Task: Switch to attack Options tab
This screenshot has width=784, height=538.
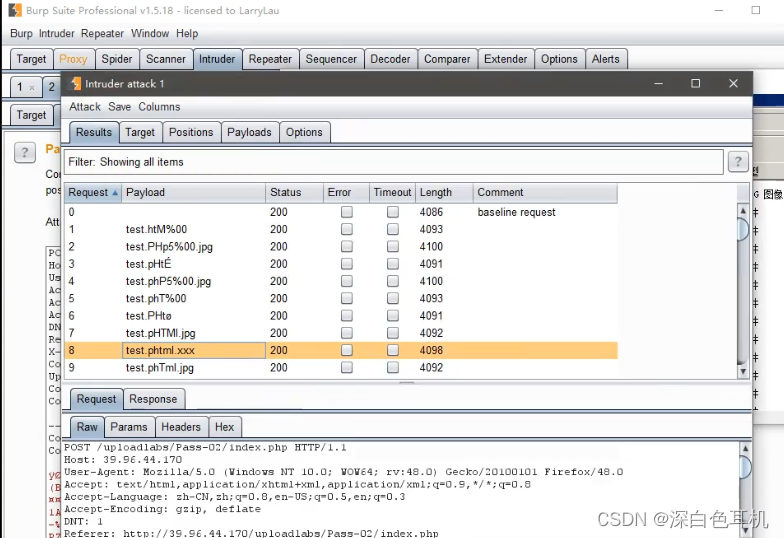Action: [304, 132]
